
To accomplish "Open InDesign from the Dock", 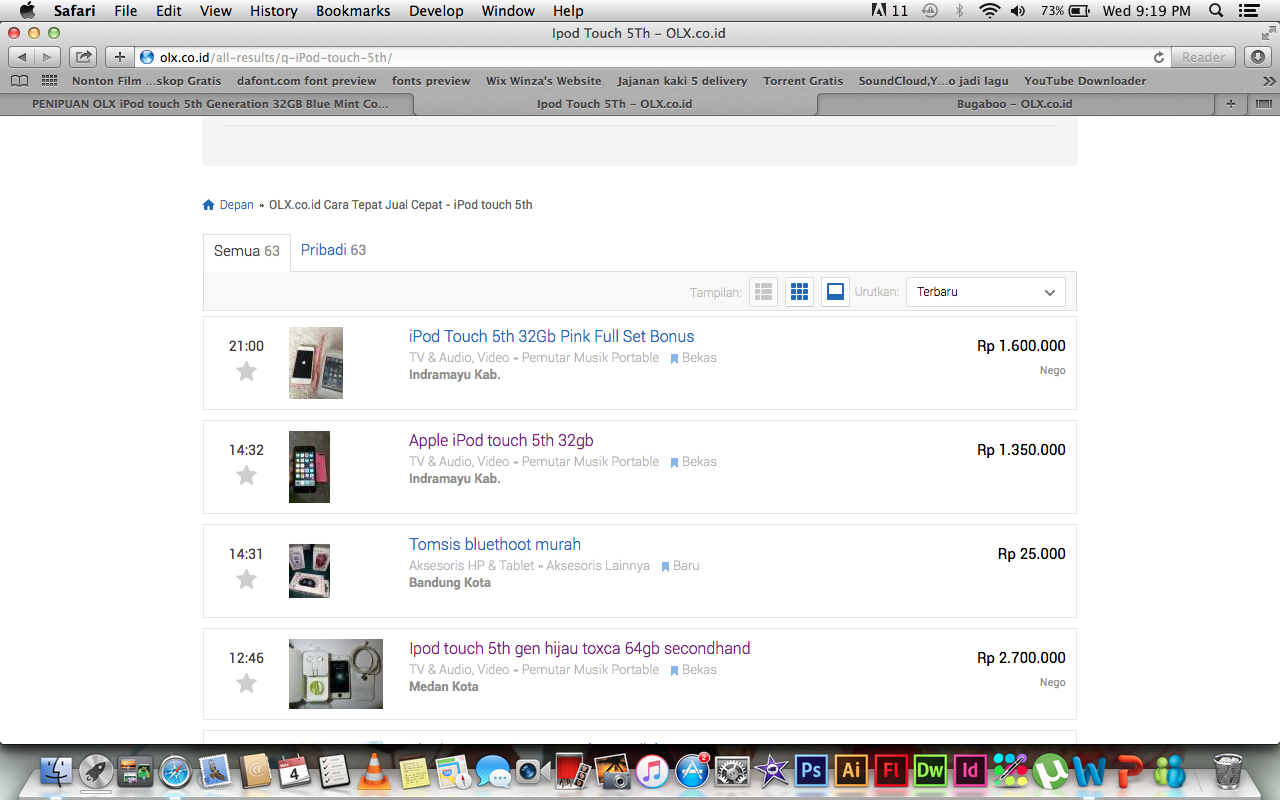I will coord(969,771).
